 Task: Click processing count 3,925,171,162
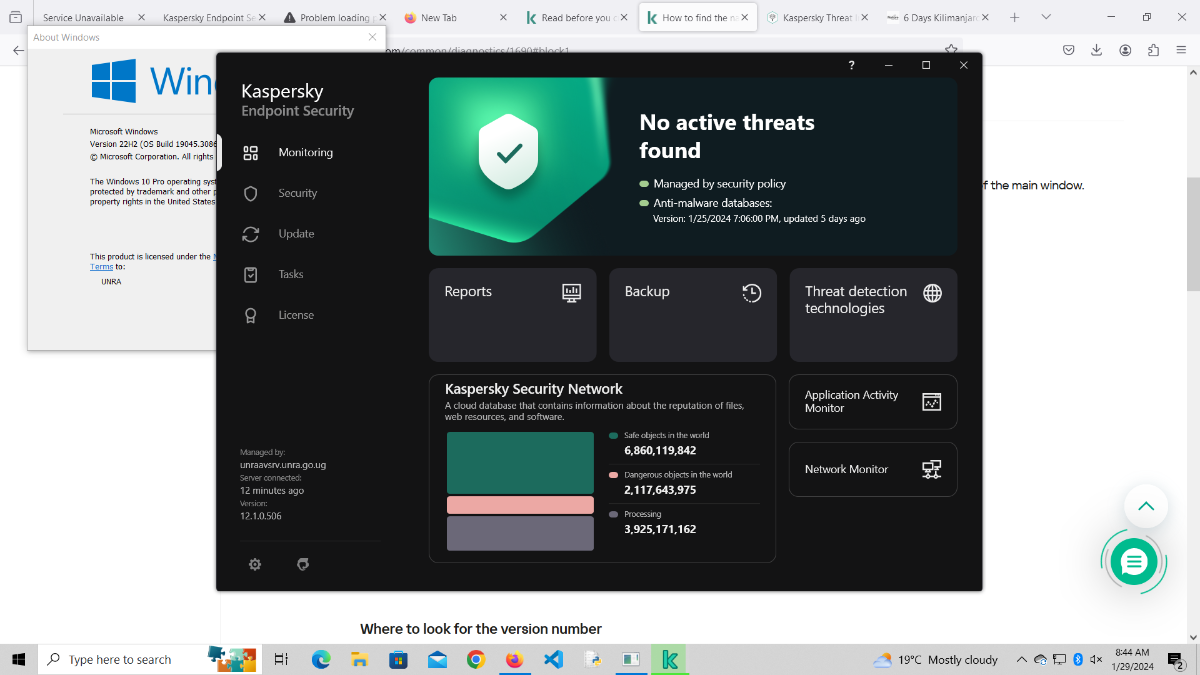(660, 529)
